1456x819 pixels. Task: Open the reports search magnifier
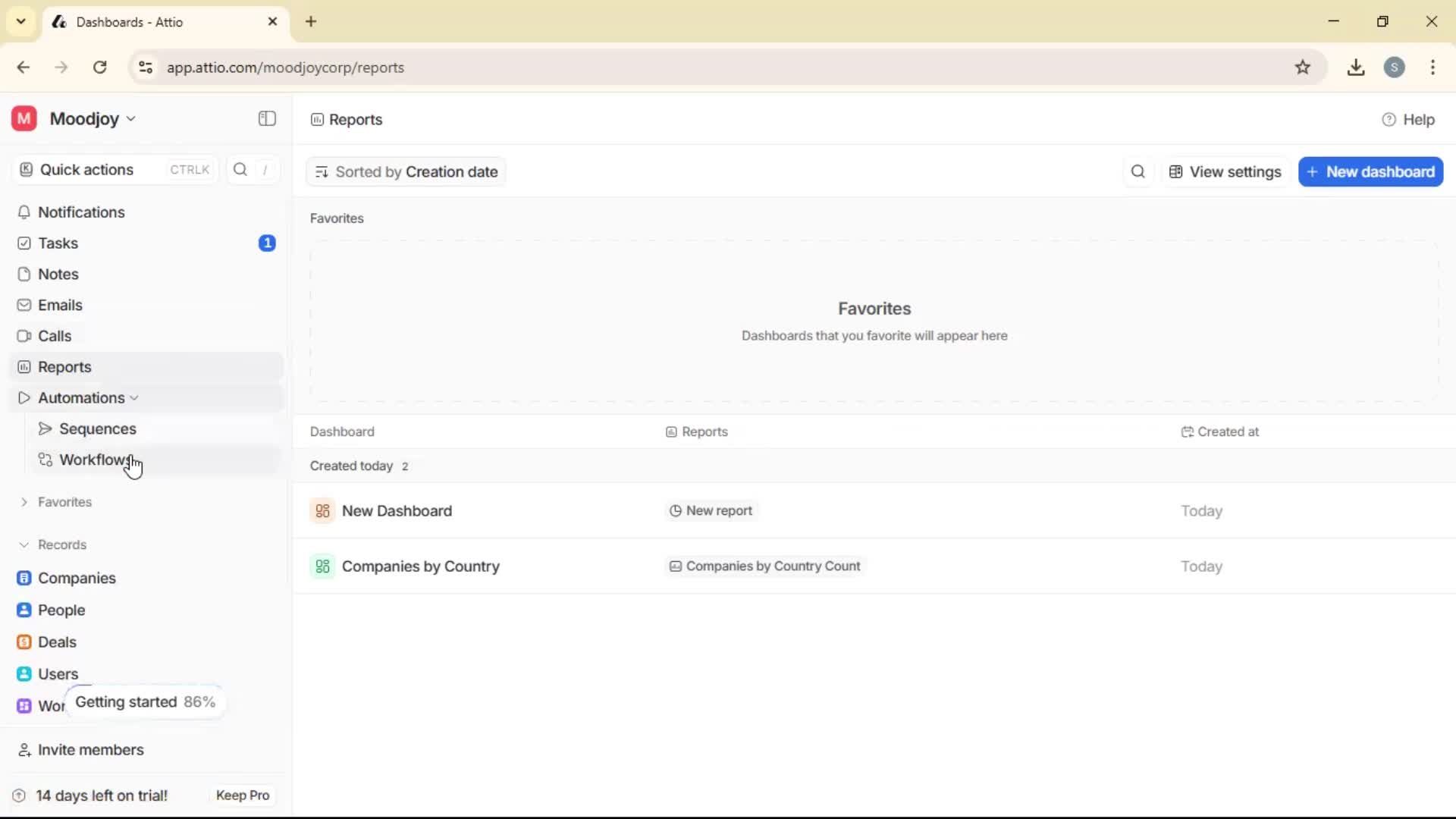tap(1137, 171)
